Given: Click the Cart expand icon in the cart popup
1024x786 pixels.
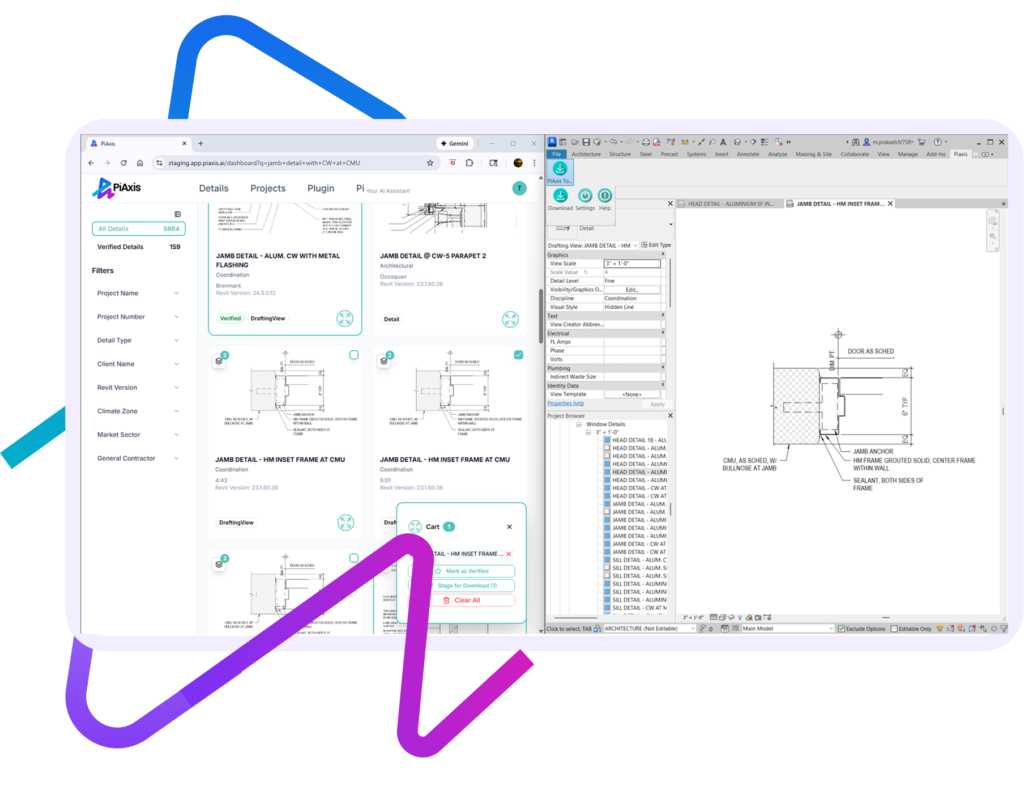Looking at the screenshot, I should click(x=416, y=526).
